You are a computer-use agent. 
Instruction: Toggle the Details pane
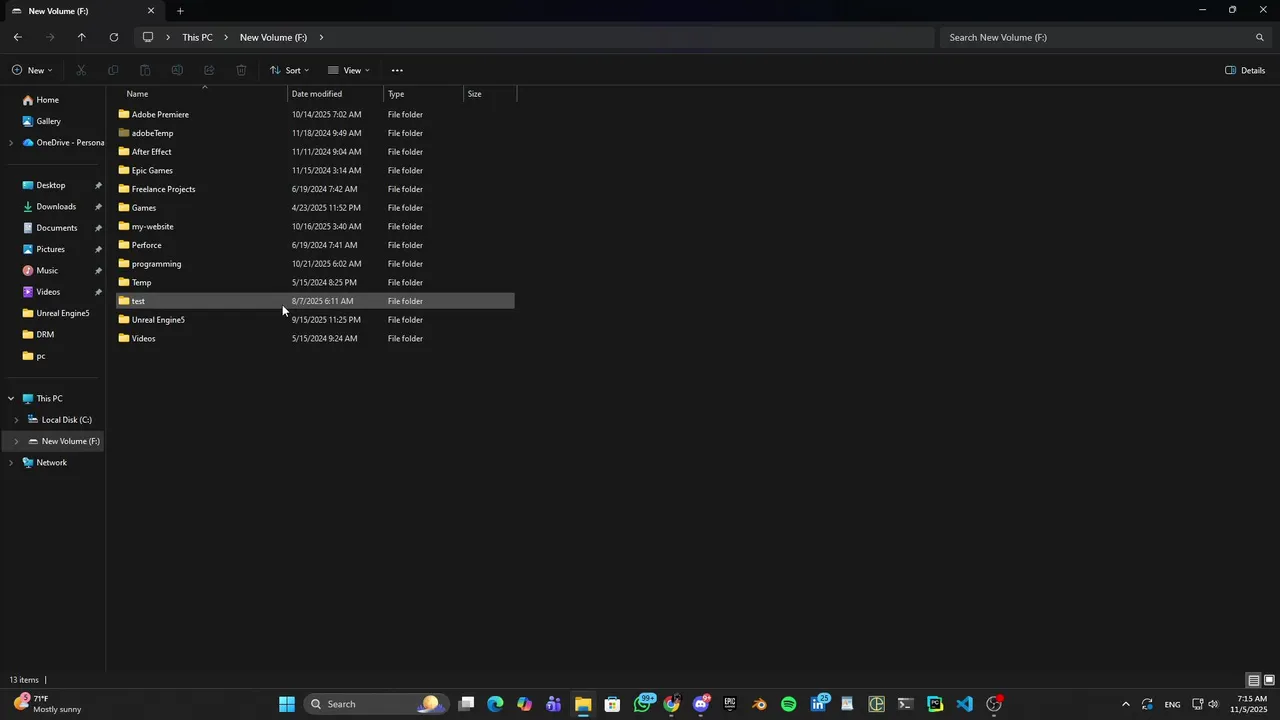pyautogui.click(x=1245, y=70)
